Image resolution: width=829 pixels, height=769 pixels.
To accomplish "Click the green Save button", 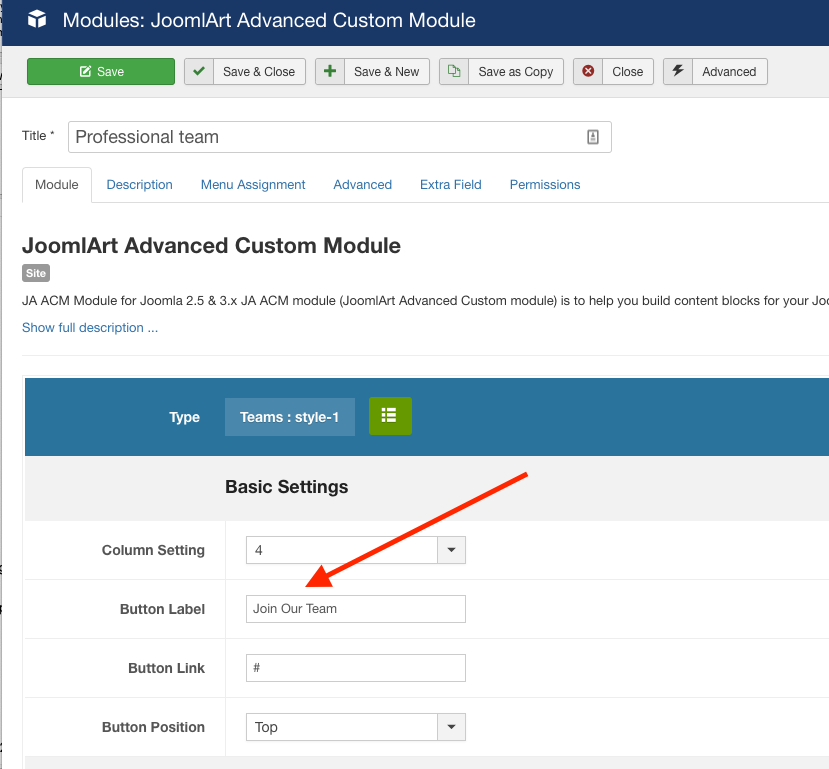I will [101, 72].
